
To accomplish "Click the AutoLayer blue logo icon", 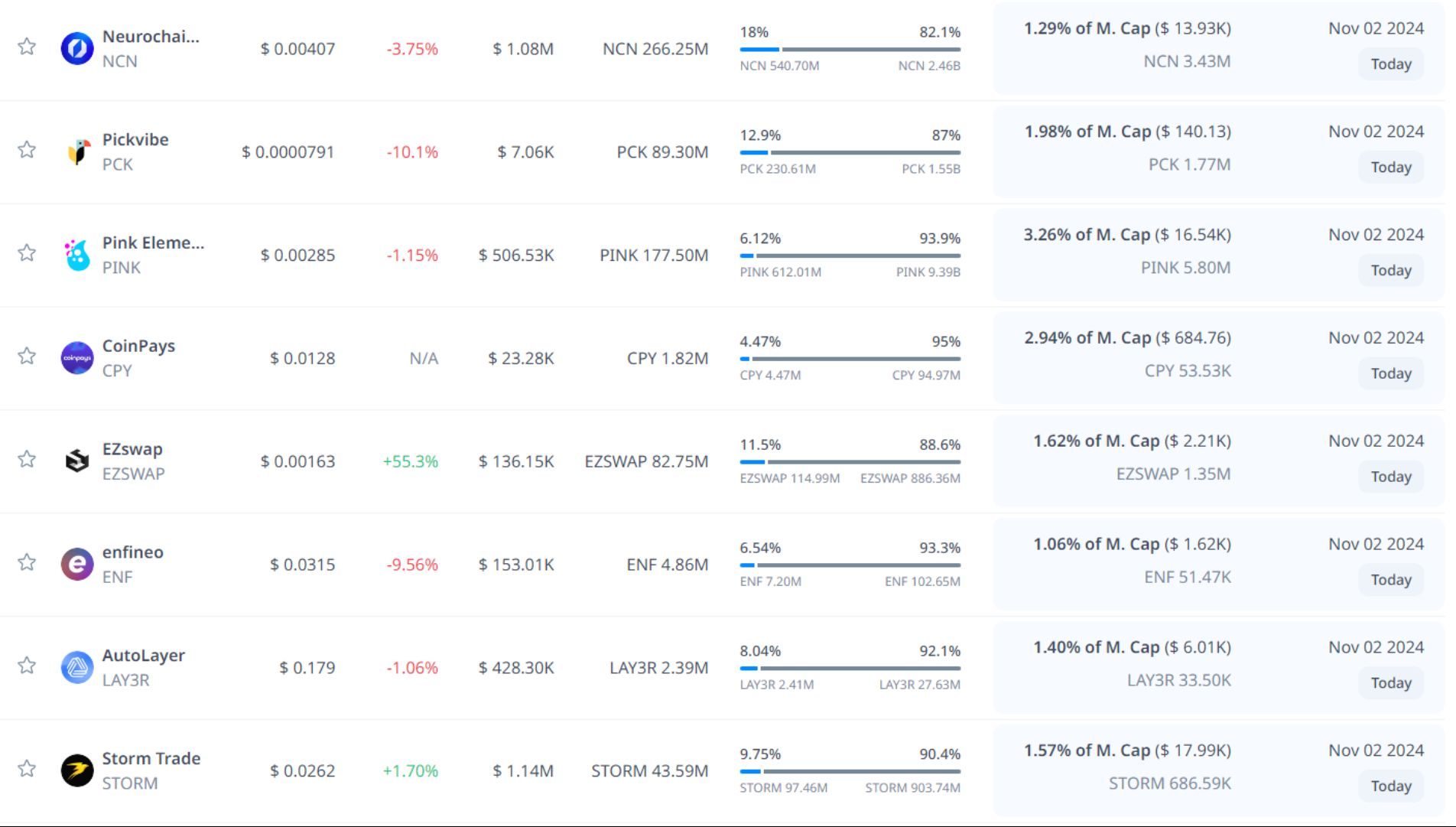I will (x=77, y=667).
